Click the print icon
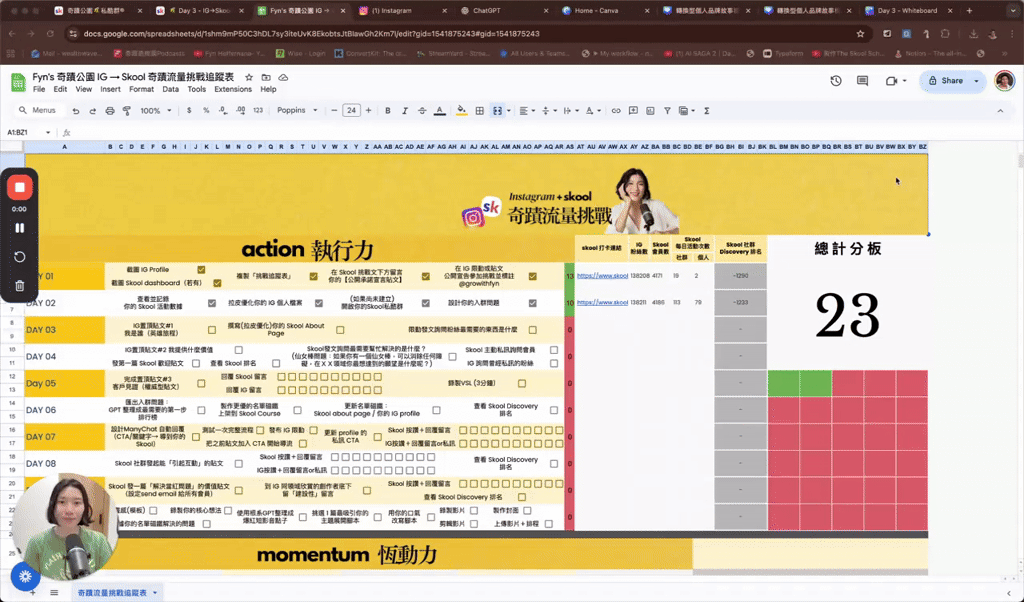 (110, 111)
